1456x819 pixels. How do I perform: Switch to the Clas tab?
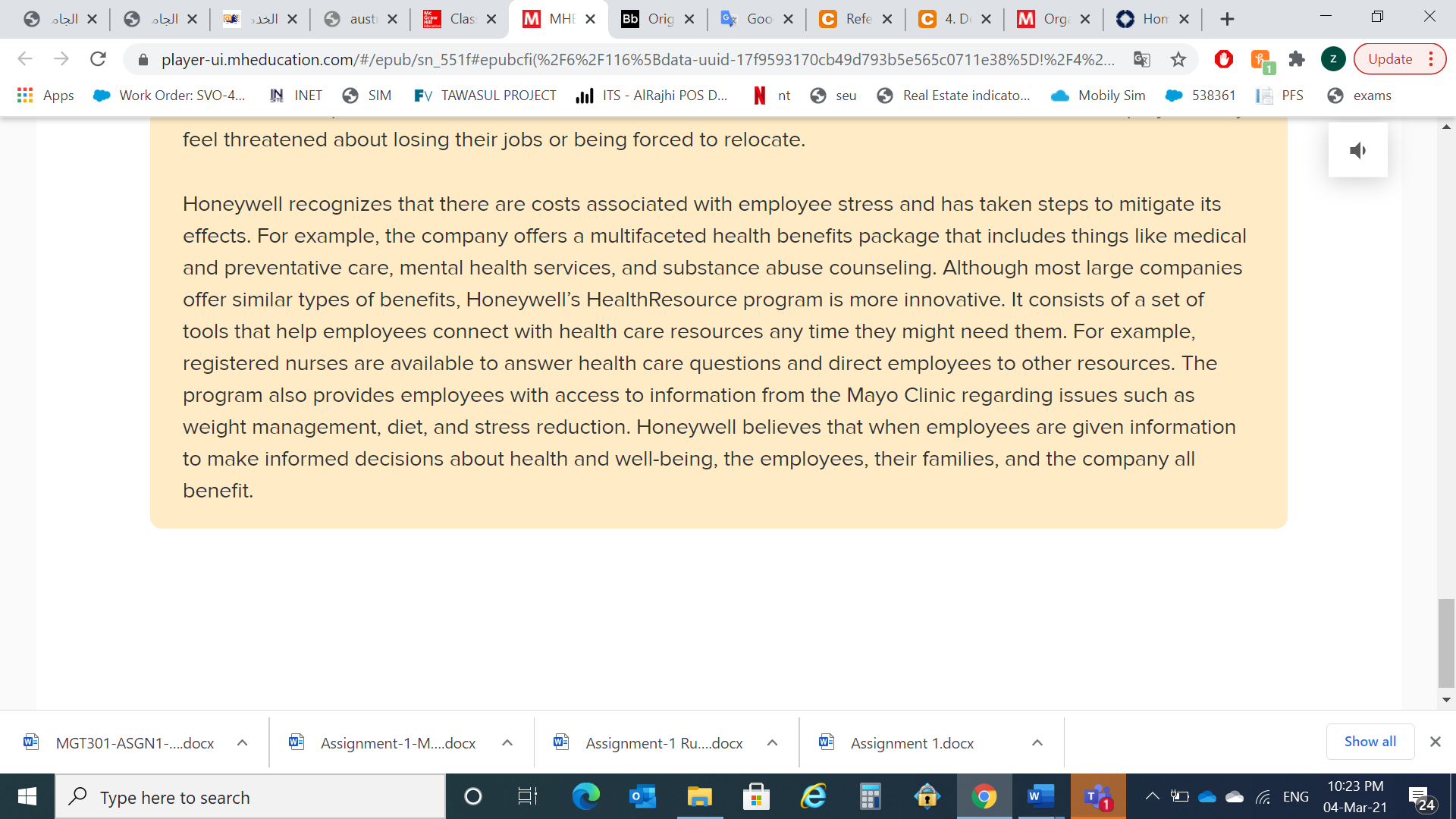tap(459, 19)
